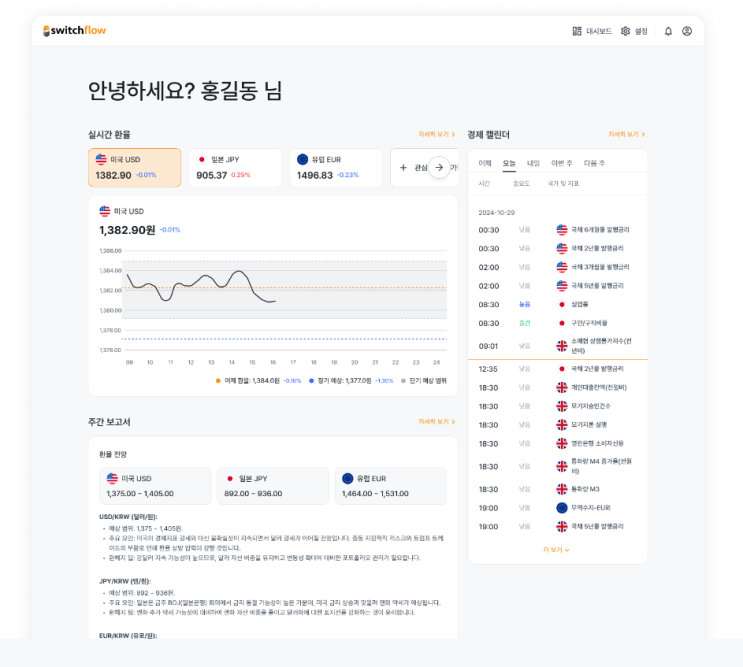743x667 pixels.
Task: Click US 국채 5년물 발행금리 entry at 02:00
Action: (597, 286)
